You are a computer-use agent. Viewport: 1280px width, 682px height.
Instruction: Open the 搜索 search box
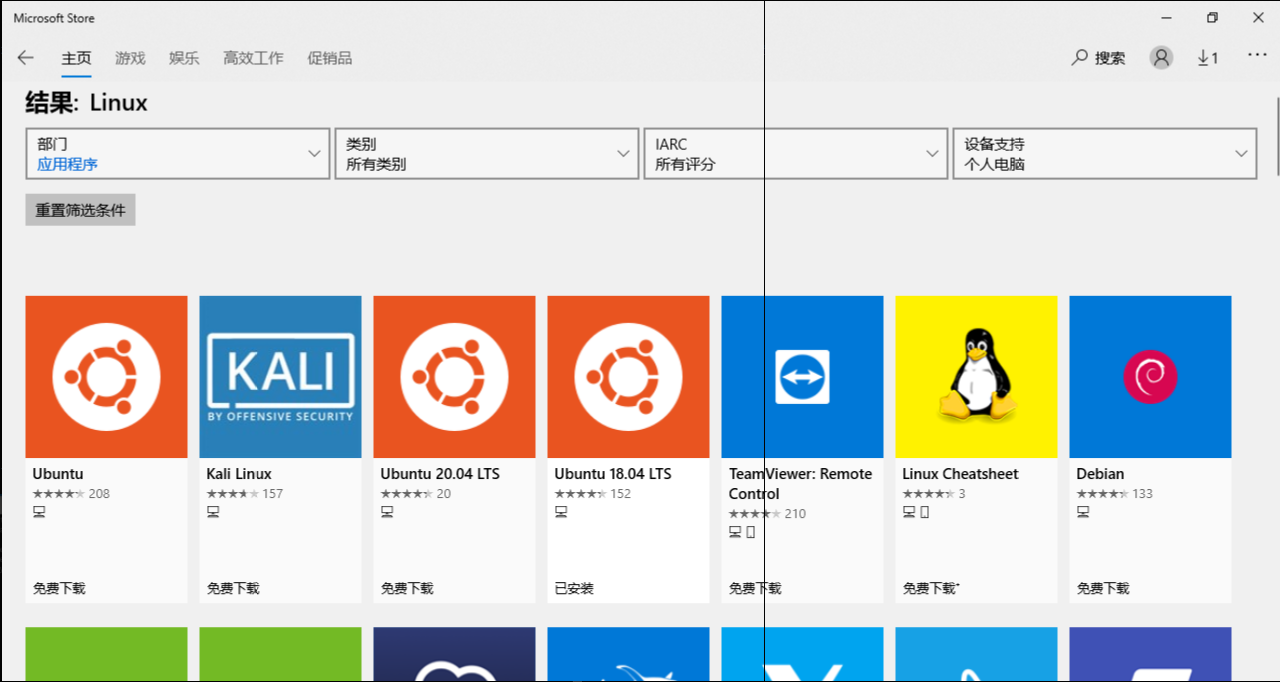[x=1098, y=58]
